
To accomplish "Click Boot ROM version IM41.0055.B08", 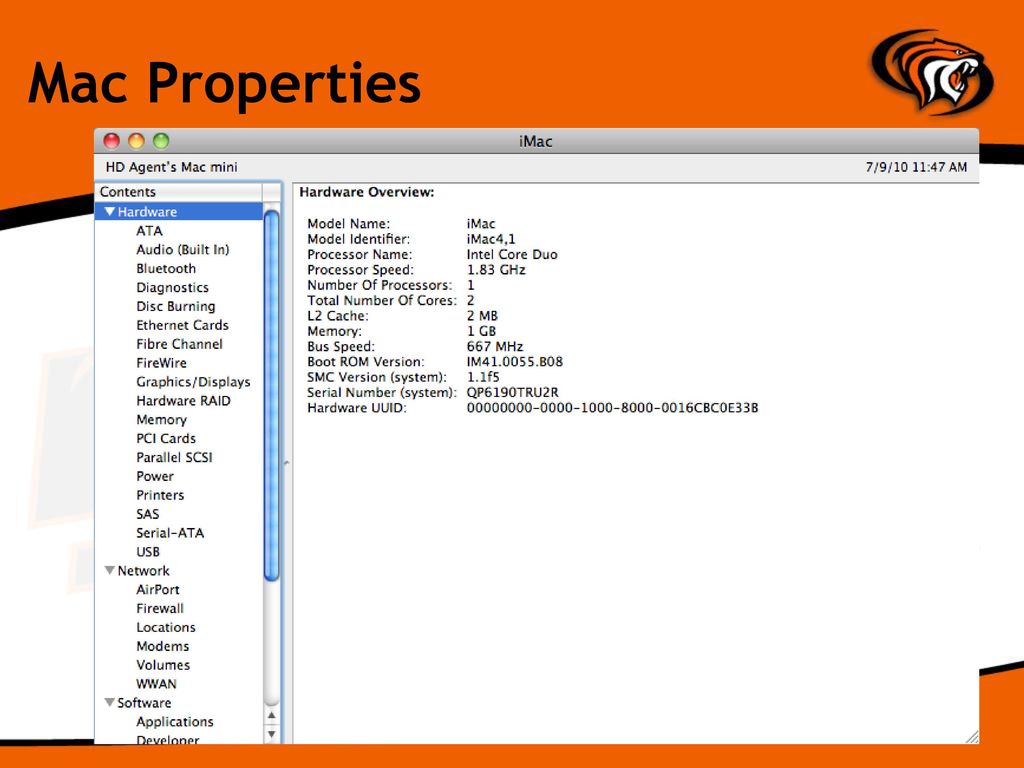I will (x=515, y=362).
